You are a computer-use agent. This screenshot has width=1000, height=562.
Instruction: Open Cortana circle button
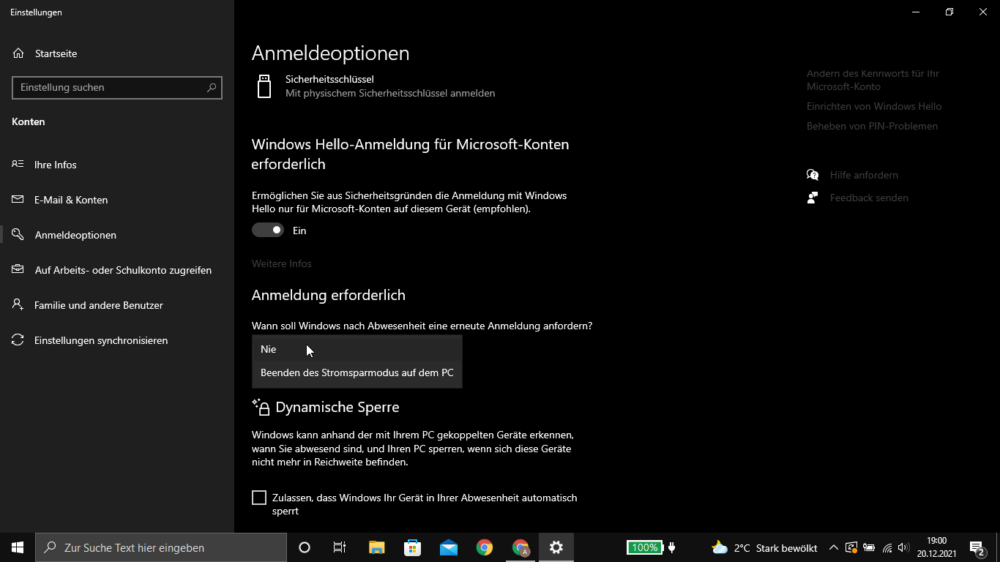click(304, 547)
